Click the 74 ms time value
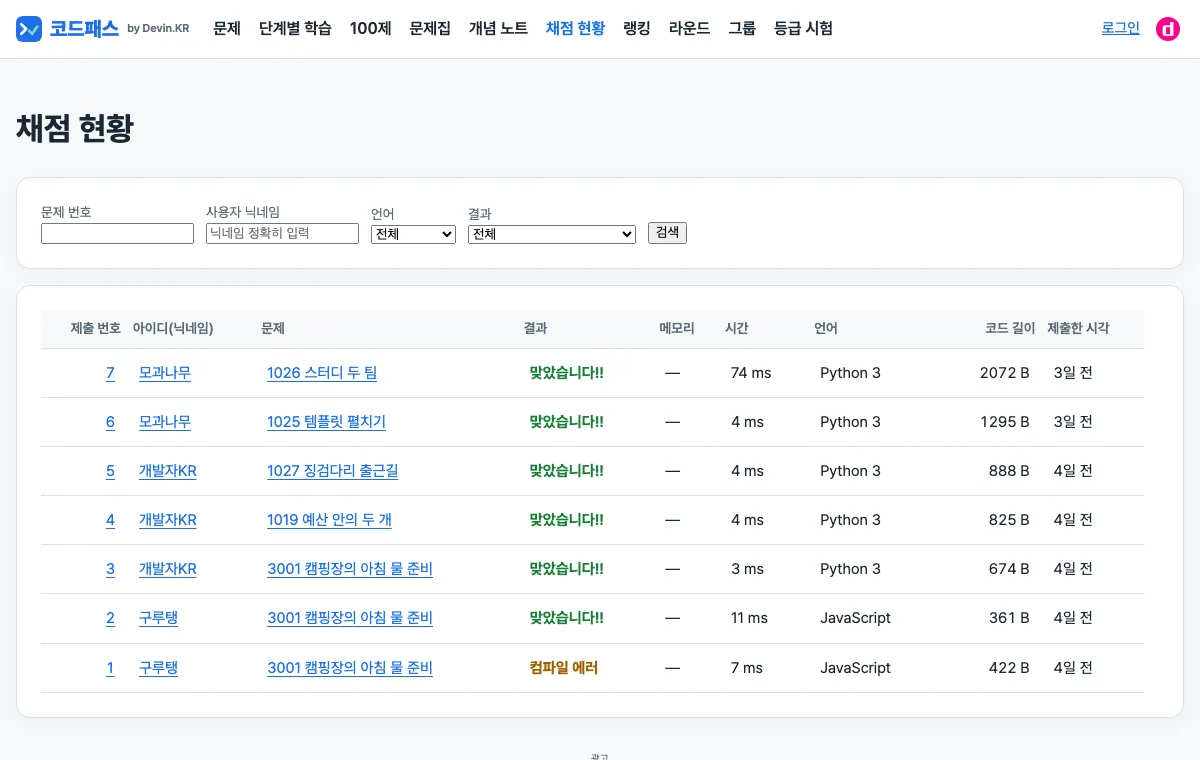 (x=751, y=373)
